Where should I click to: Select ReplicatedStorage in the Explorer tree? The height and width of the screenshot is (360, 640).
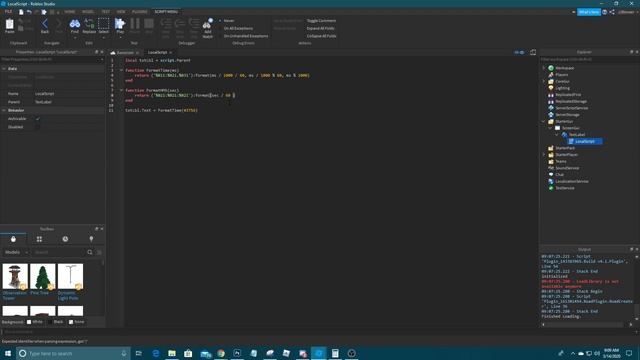[x=571, y=101]
